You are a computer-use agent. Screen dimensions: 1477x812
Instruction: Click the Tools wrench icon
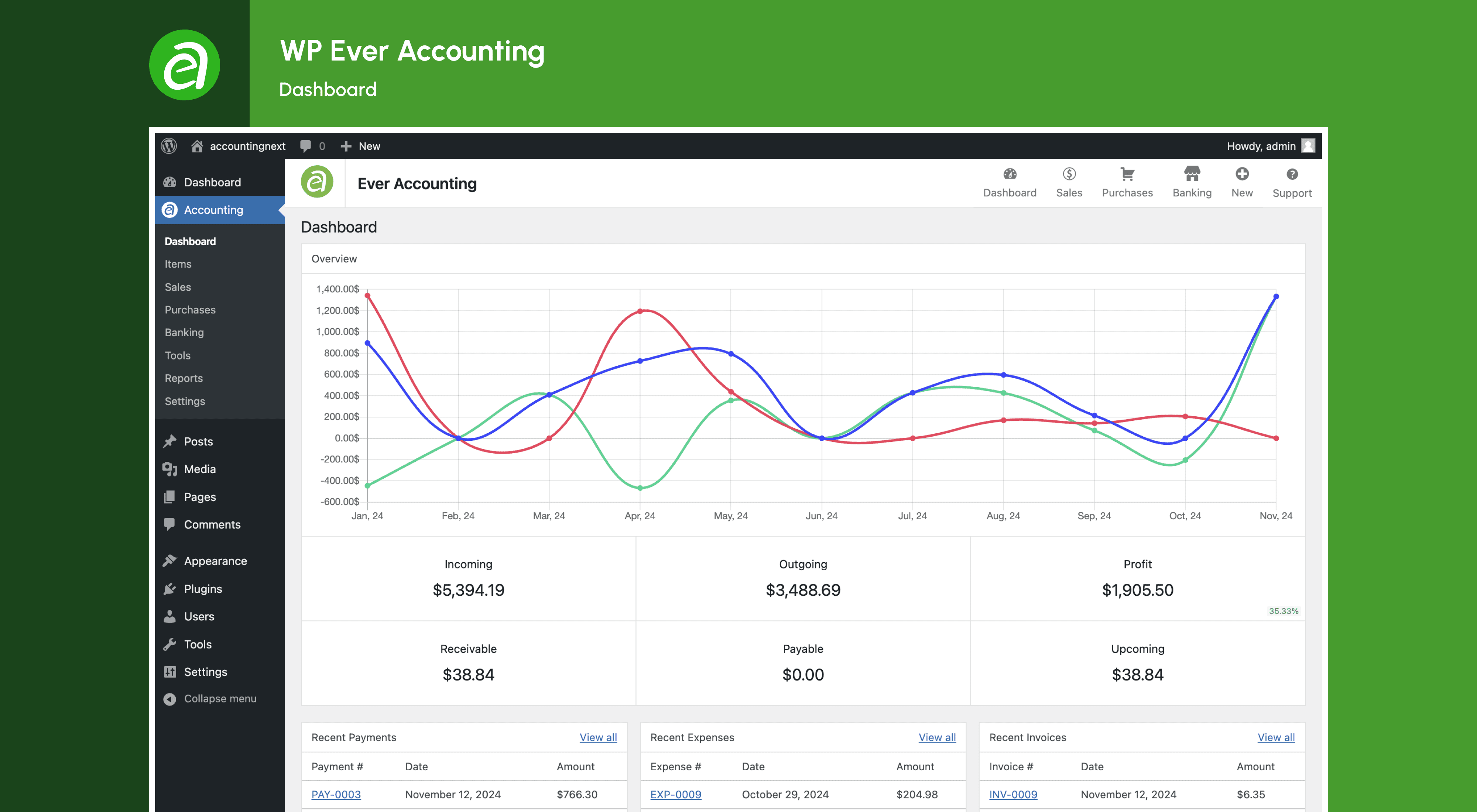[170, 644]
